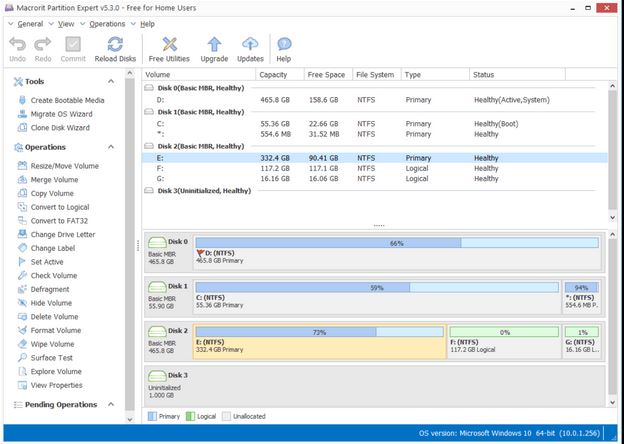Click the Undo toolbar icon
Viewport: 624px width, 444px height.
(18, 44)
